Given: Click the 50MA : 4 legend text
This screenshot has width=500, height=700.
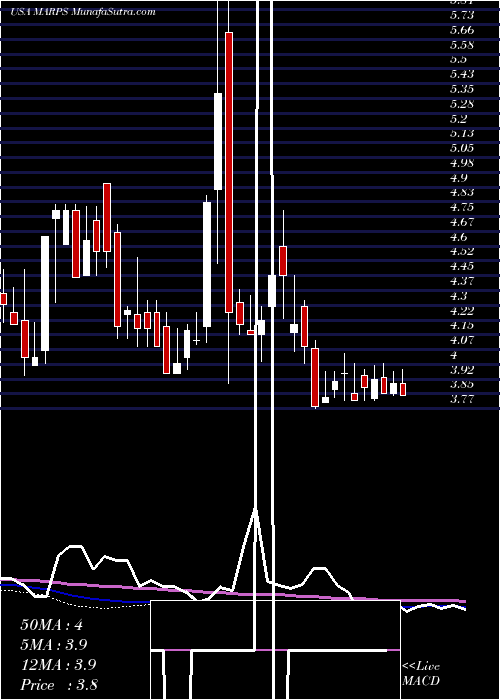Looking at the screenshot, I should pos(51,625).
